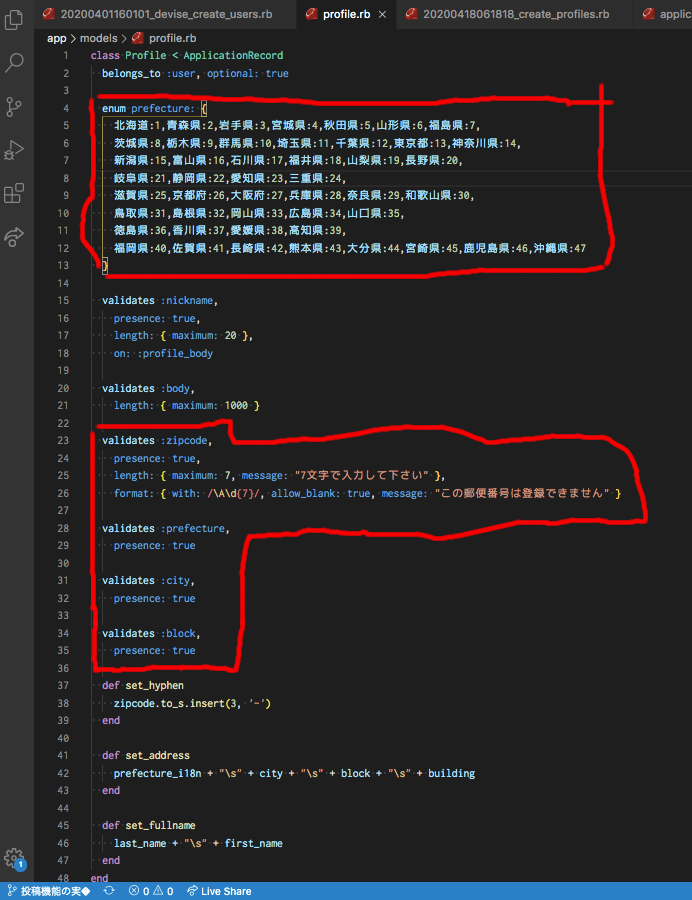The height and width of the screenshot is (900, 692).
Task: Click 'def set_fullname' method definition
Action: point(149,825)
